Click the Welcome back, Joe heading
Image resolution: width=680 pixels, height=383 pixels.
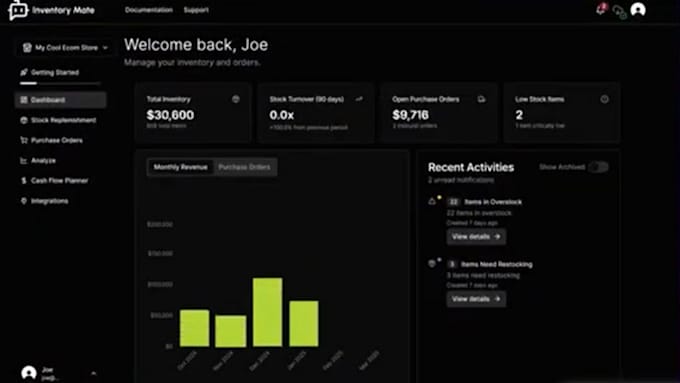click(196, 45)
